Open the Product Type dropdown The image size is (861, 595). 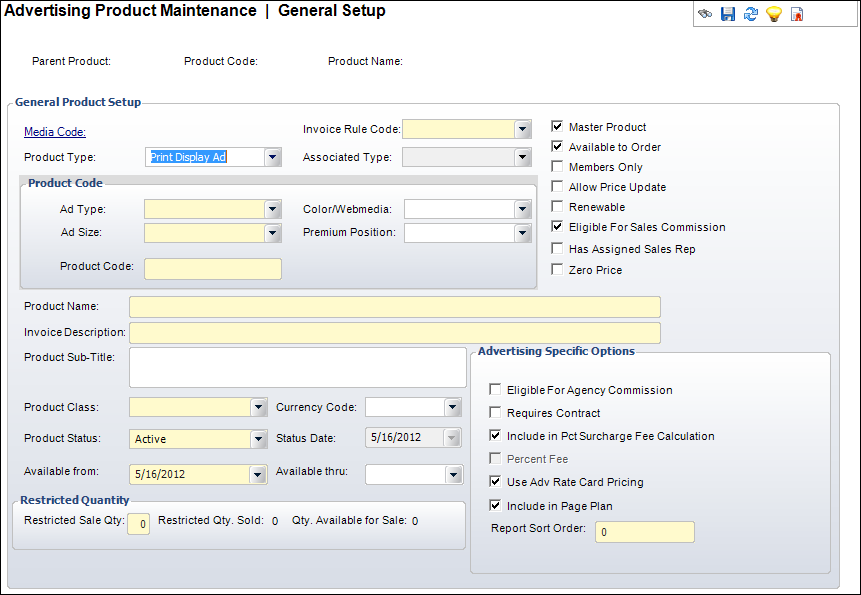pos(272,157)
